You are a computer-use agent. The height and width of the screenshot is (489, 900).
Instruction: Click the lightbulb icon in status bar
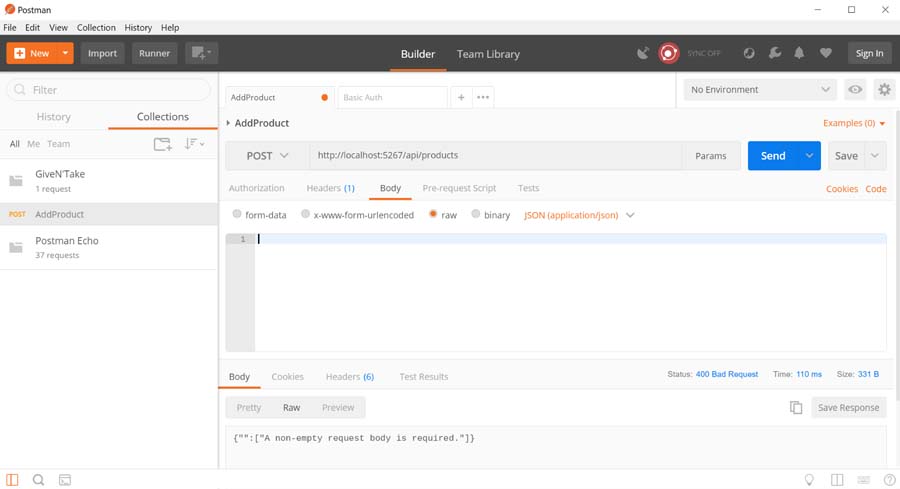(809, 480)
